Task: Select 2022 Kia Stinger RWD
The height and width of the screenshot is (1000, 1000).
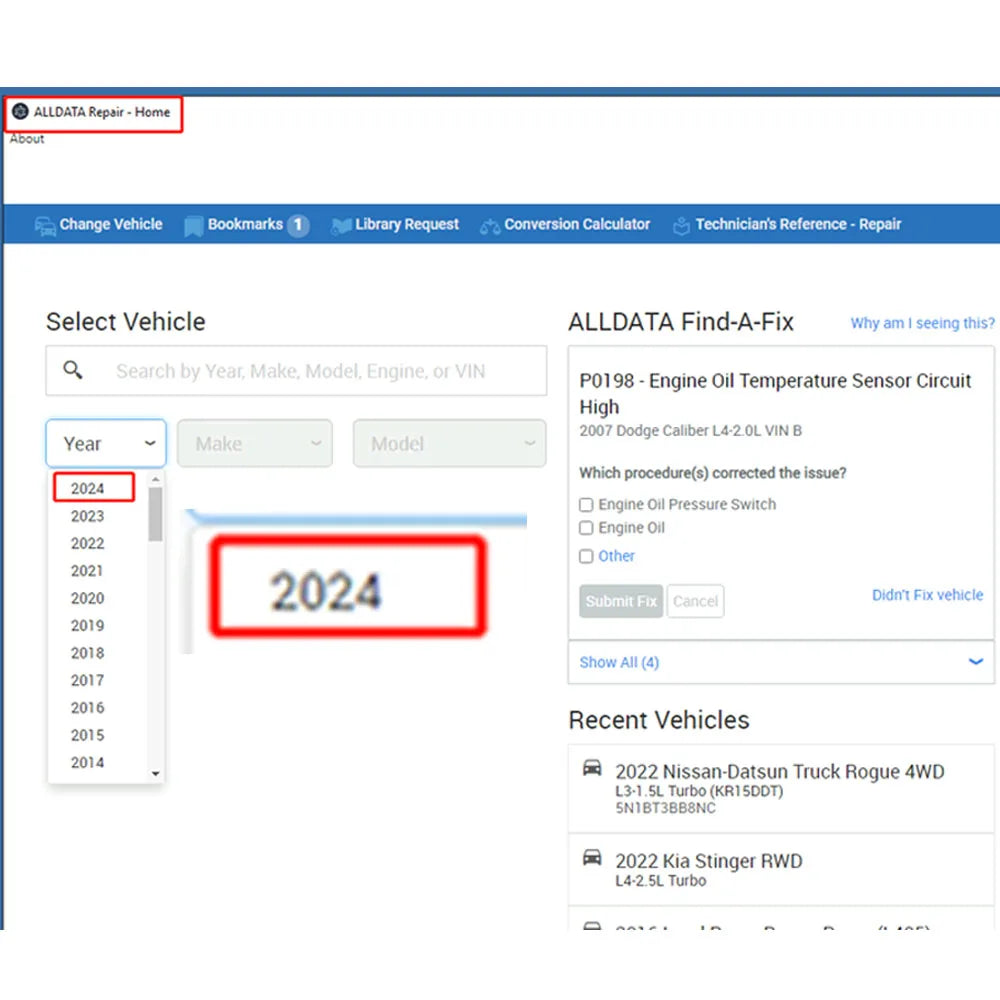Action: (x=781, y=869)
